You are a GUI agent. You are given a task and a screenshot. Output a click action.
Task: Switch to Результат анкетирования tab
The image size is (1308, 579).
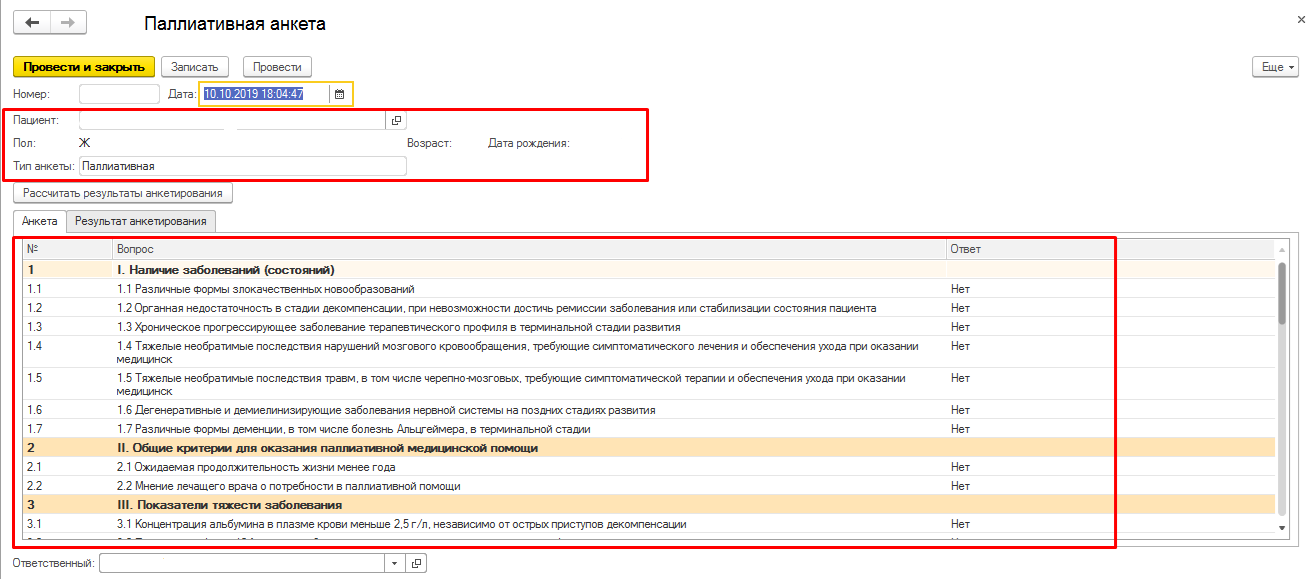[x=141, y=221]
